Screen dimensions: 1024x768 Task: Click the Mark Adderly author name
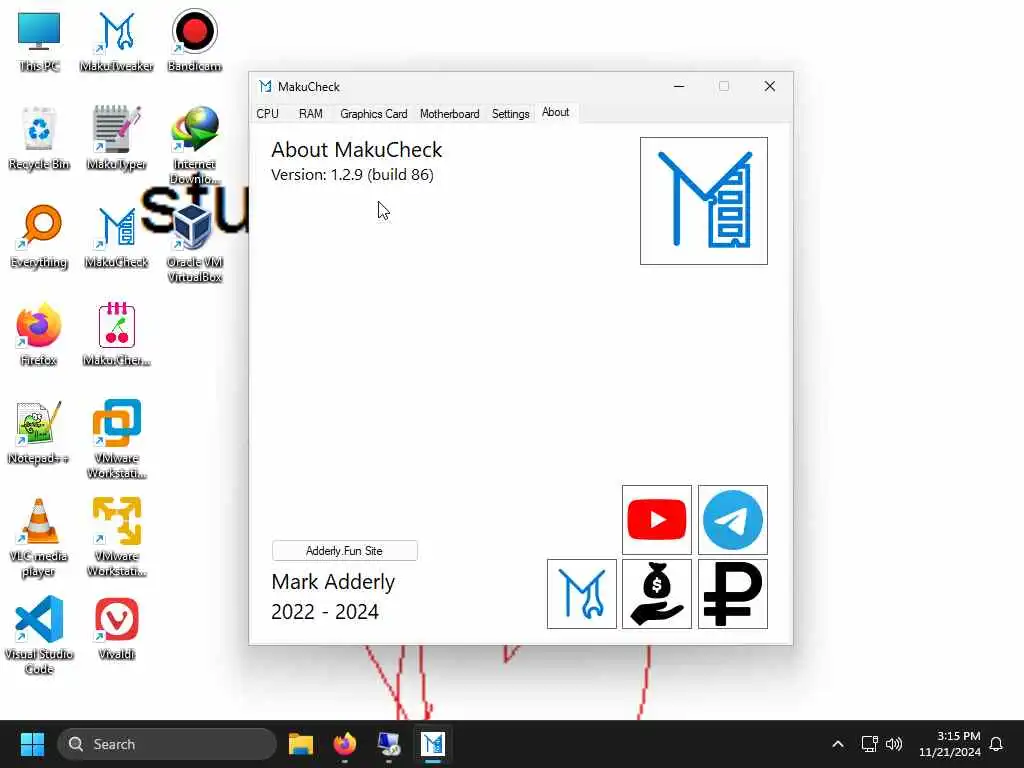pos(333,581)
